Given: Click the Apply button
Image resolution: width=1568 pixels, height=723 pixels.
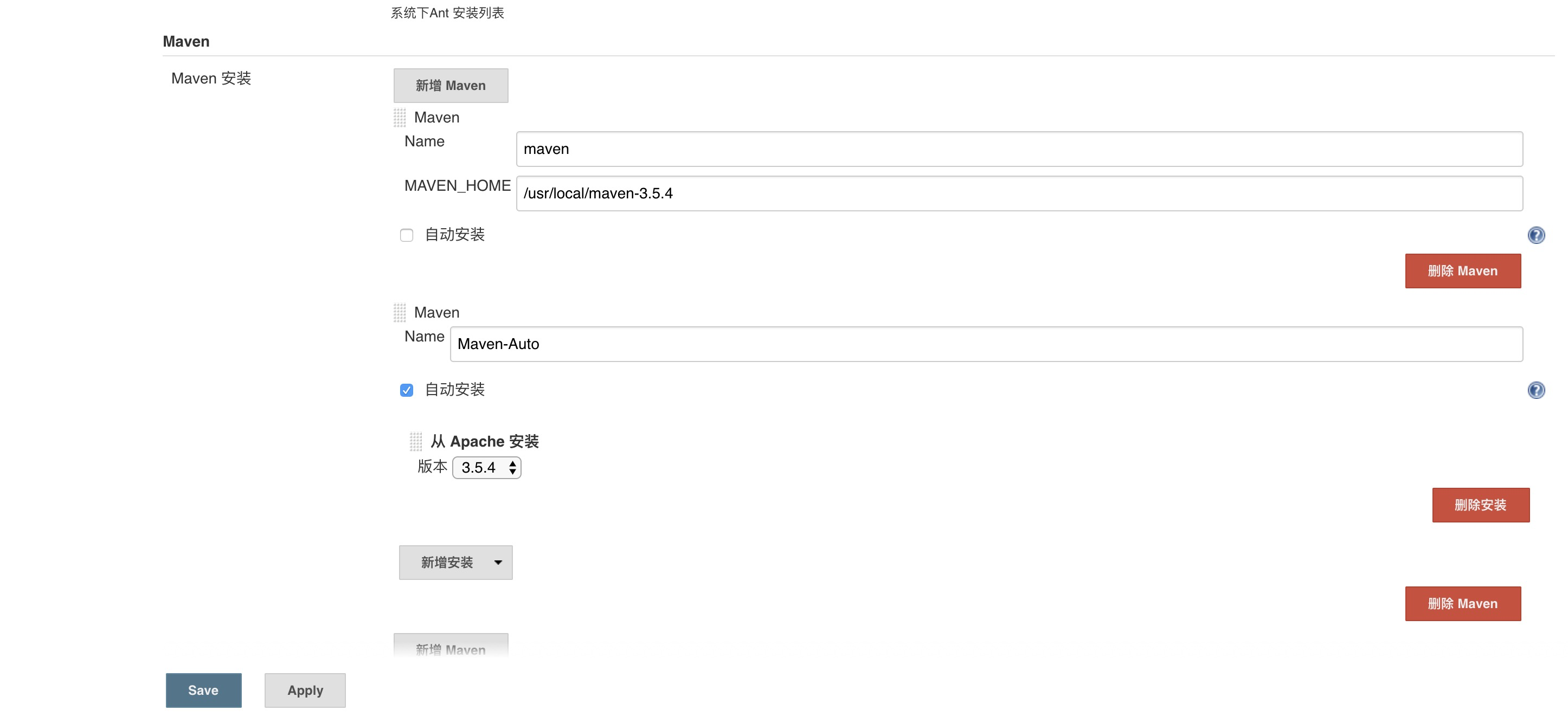Looking at the screenshot, I should 305,690.
